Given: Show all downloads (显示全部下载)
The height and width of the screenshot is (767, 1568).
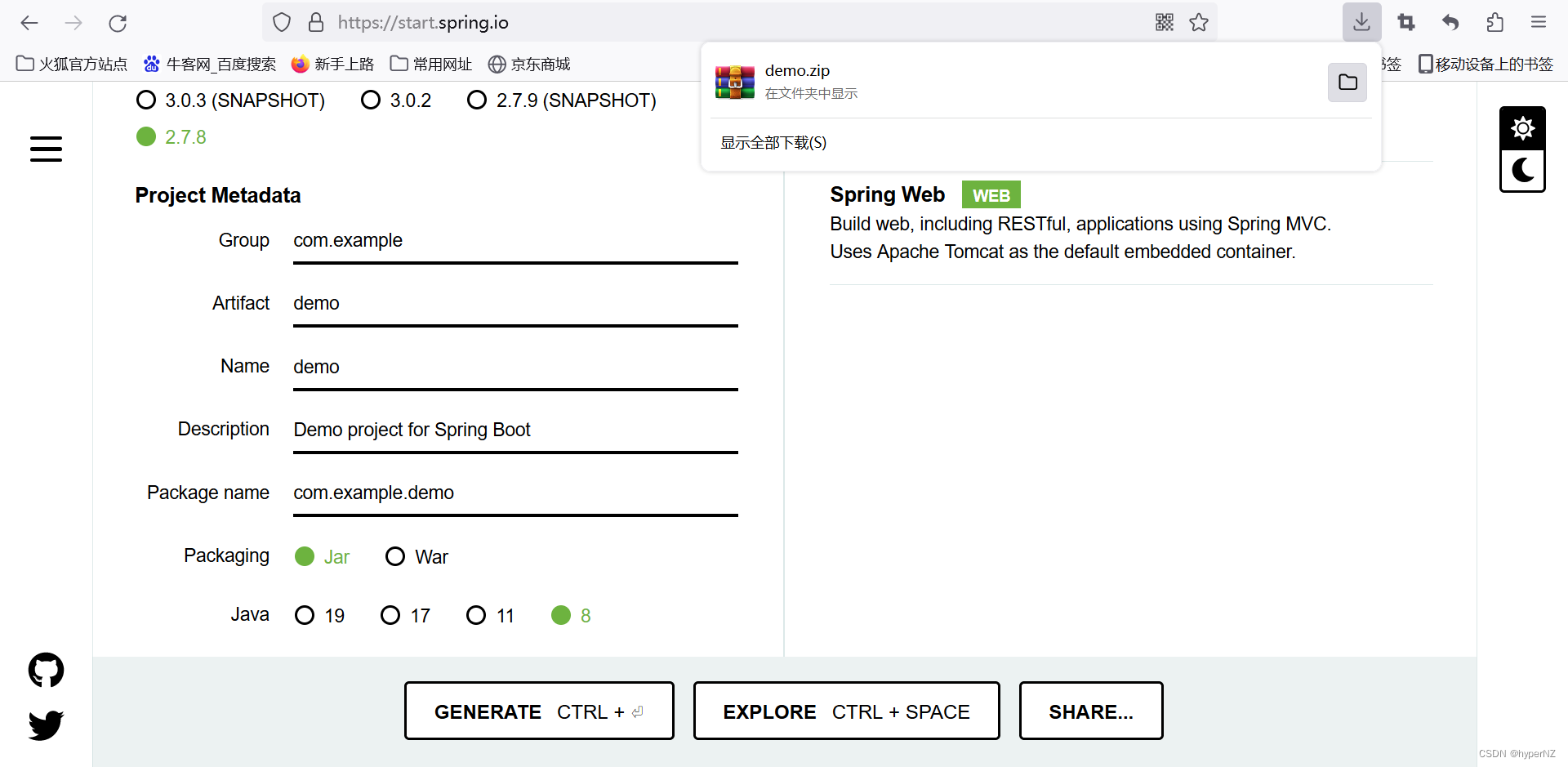Looking at the screenshot, I should pyautogui.click(x=773, y=143).
